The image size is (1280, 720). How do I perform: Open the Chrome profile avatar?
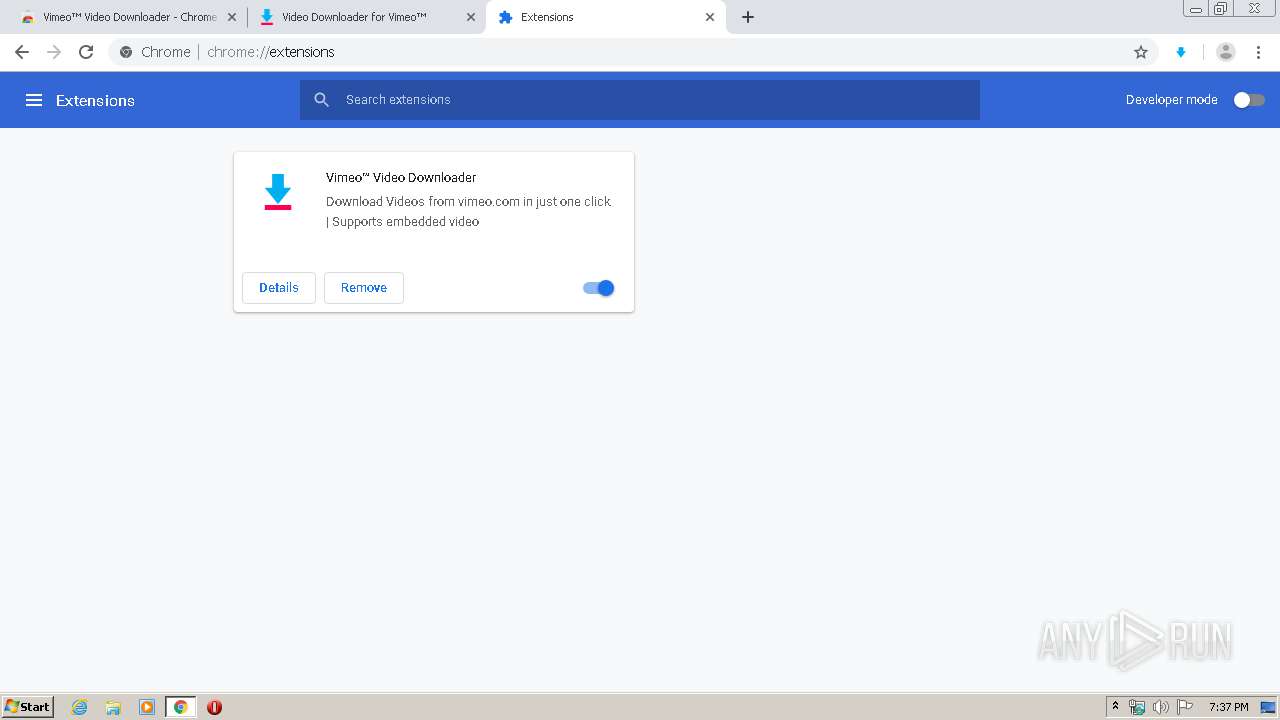point(1226,52)
